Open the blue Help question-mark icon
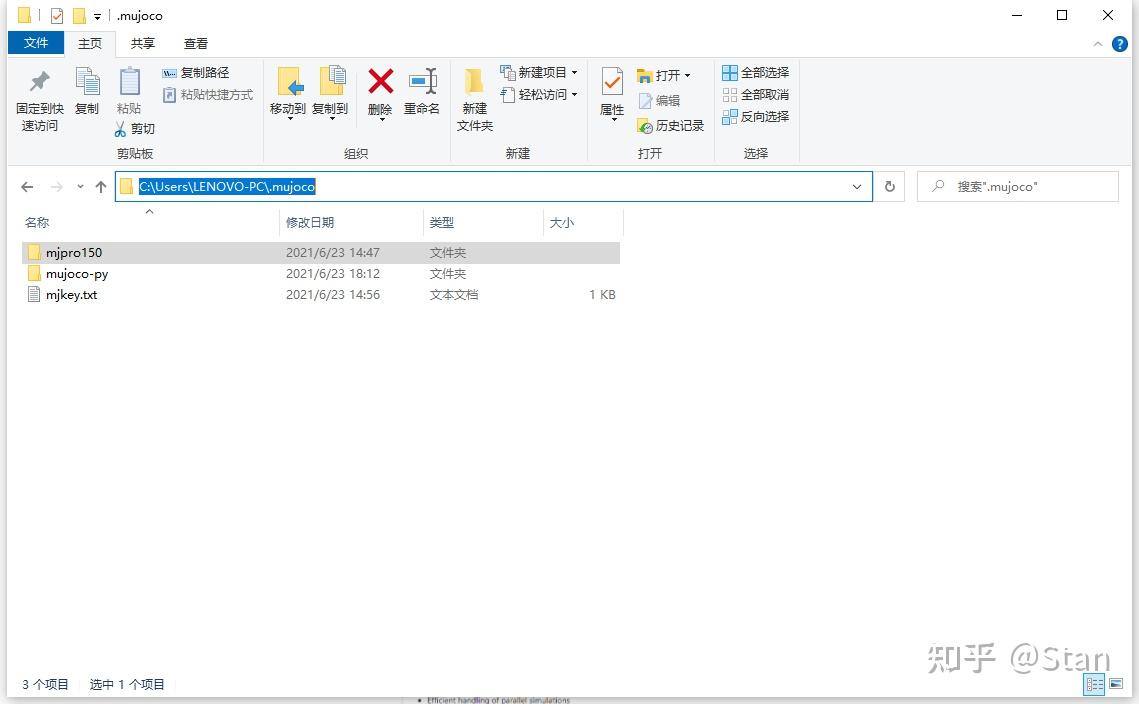Screen dimensions: 1139x704 pyautogui.click(x=1119, y=44)
